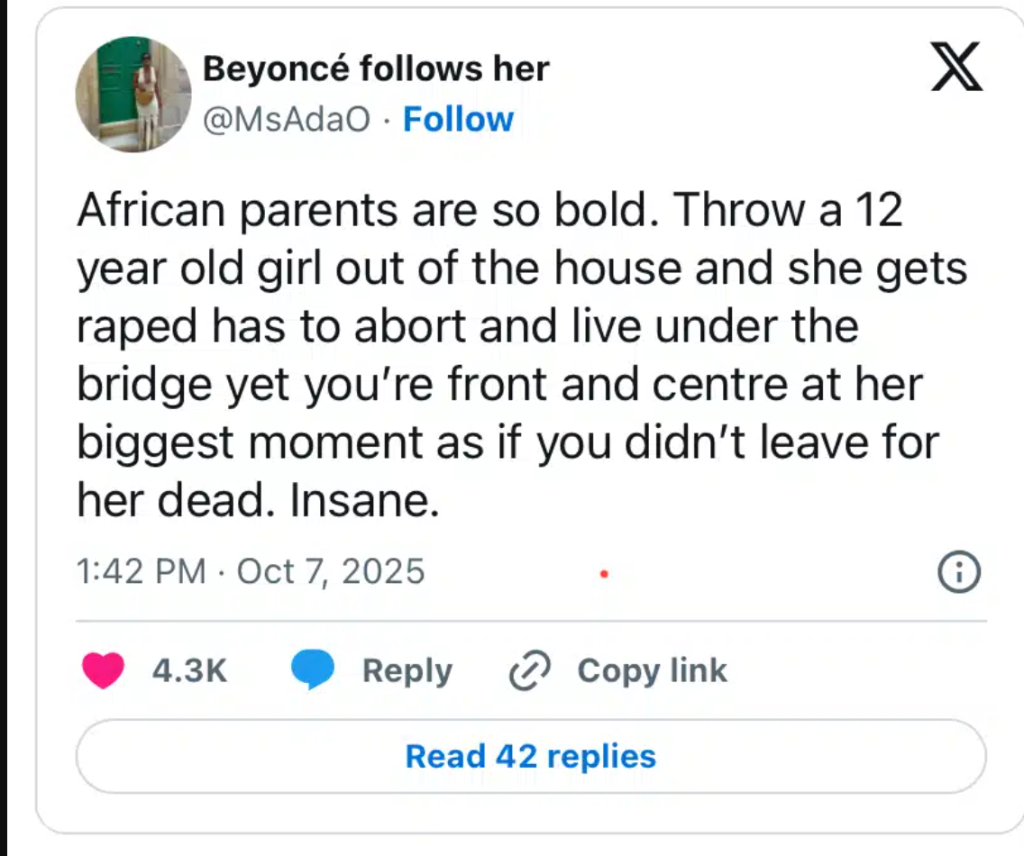Click the small red dot near timestamp
The height and width of the screenshot is (856, 1024).
click(604, 574)
